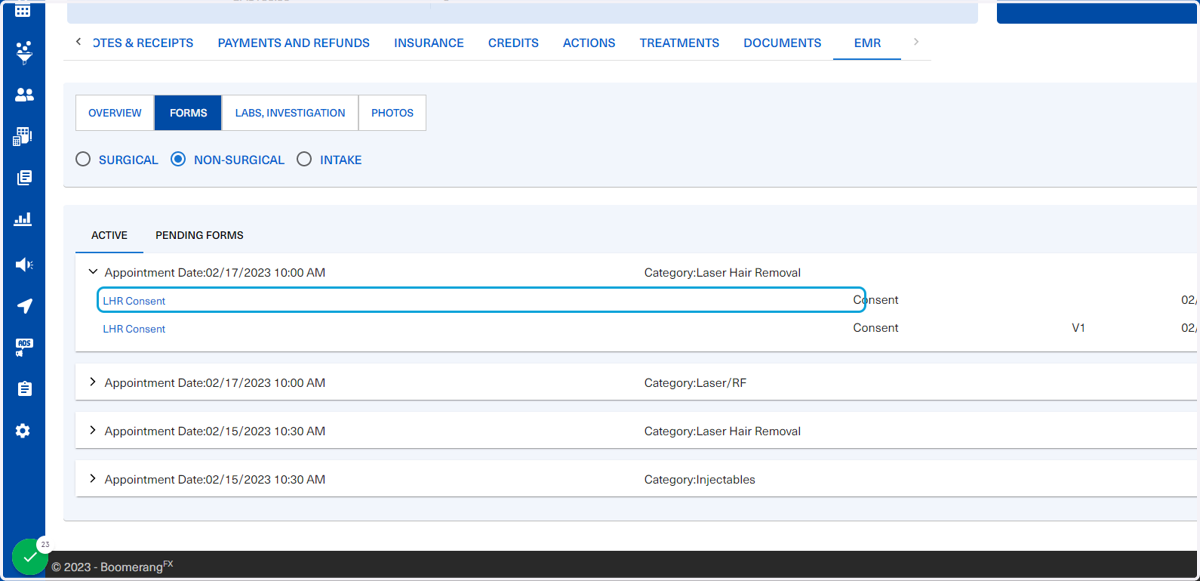
Task: Show the PENDING FORMS tab
Action: point(199,236)
